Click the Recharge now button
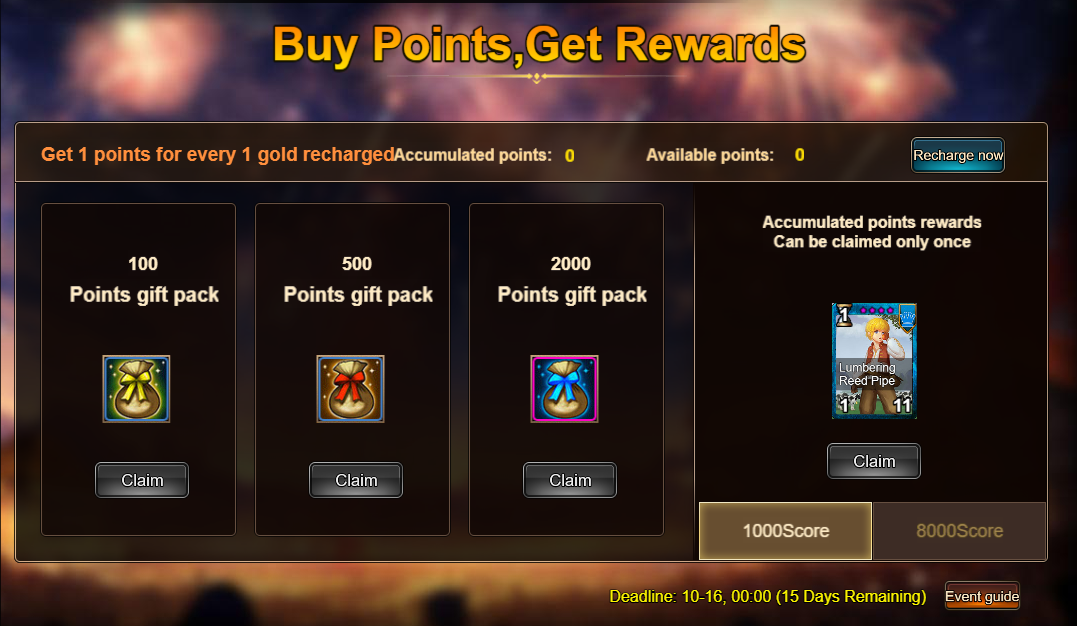1077x626 pixels. click(x=958, y=155)
